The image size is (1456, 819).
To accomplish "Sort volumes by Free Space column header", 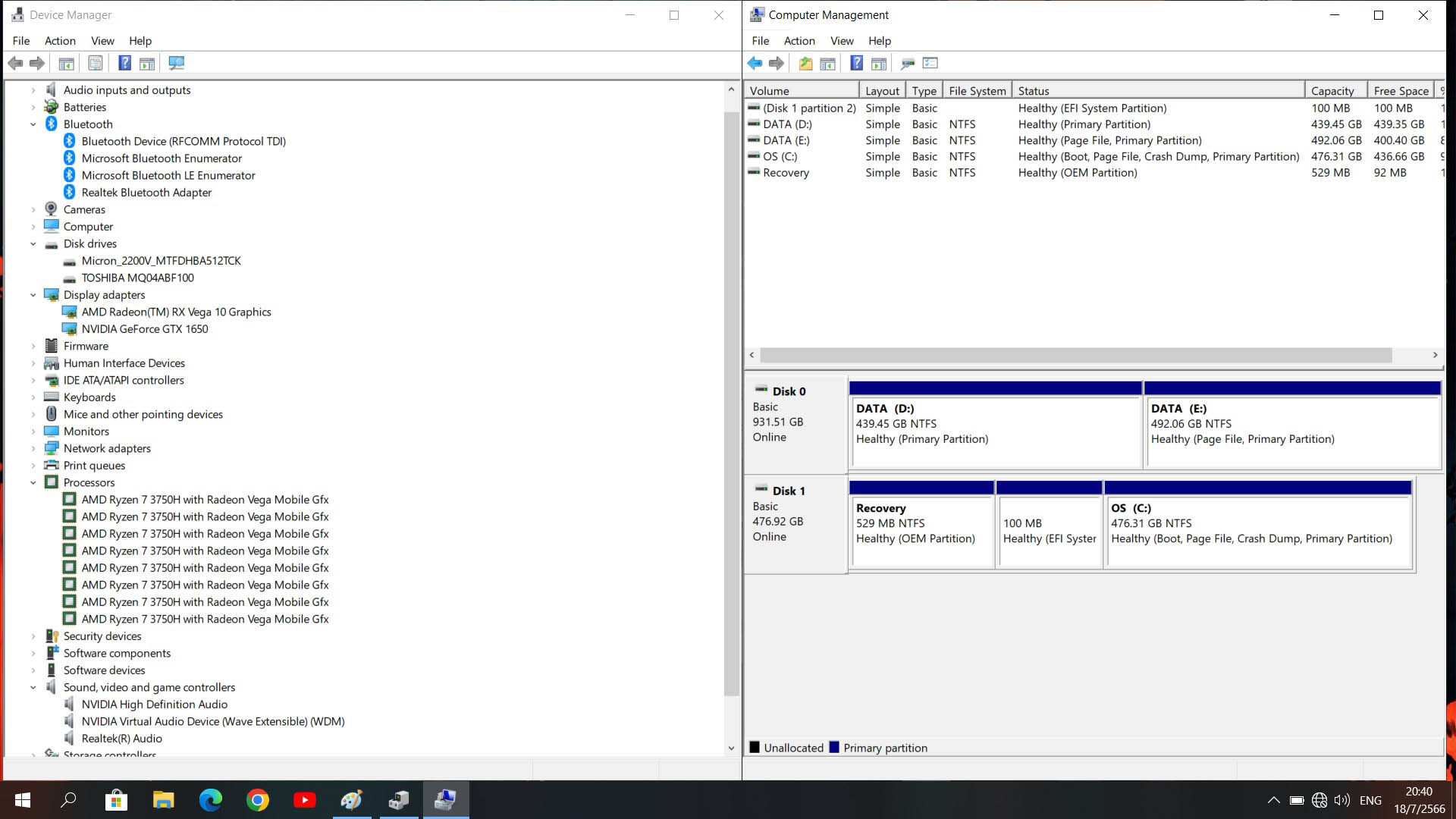I will pos(1401,91).
